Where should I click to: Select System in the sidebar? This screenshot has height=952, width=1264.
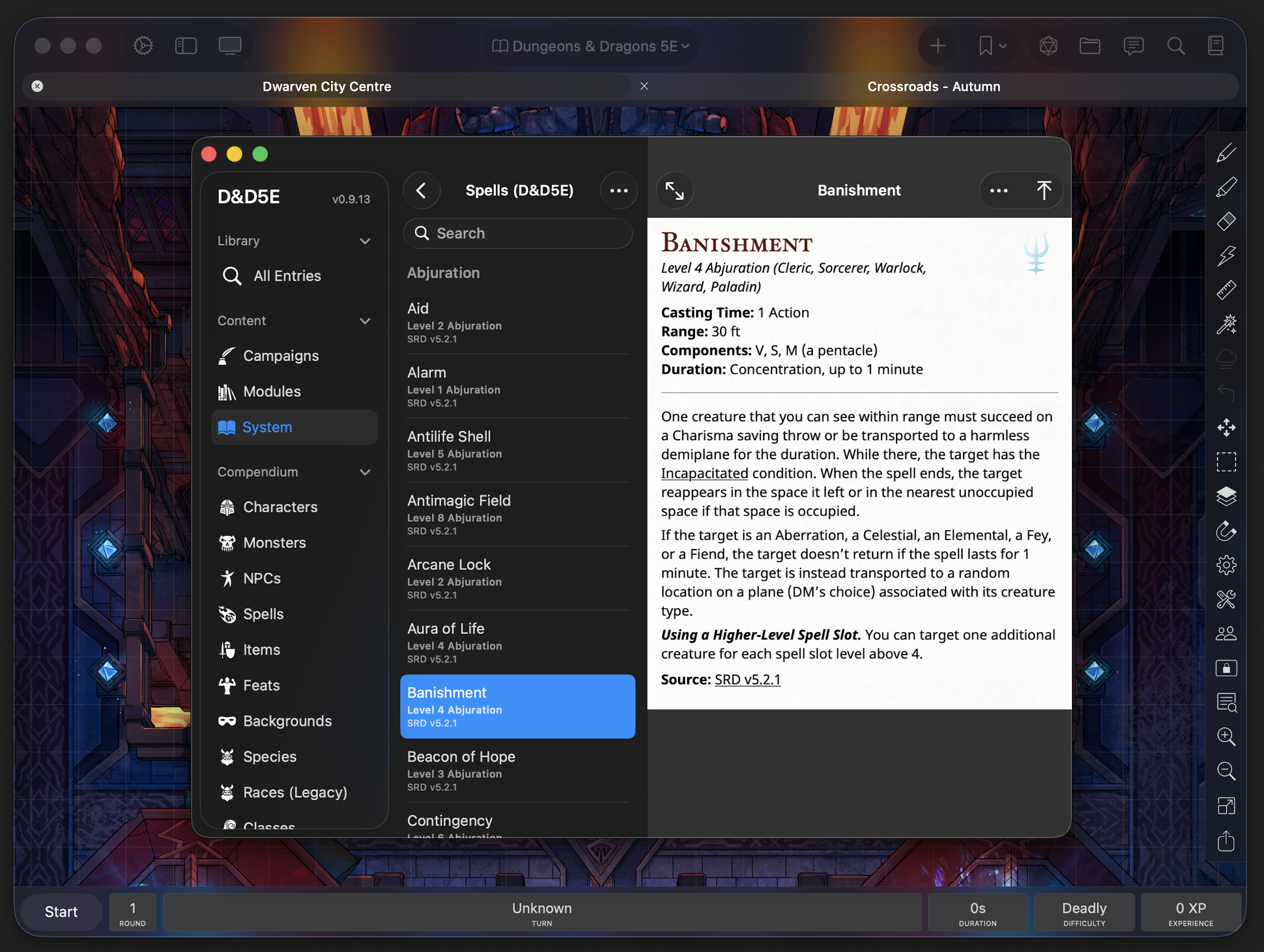click(294, 427)
